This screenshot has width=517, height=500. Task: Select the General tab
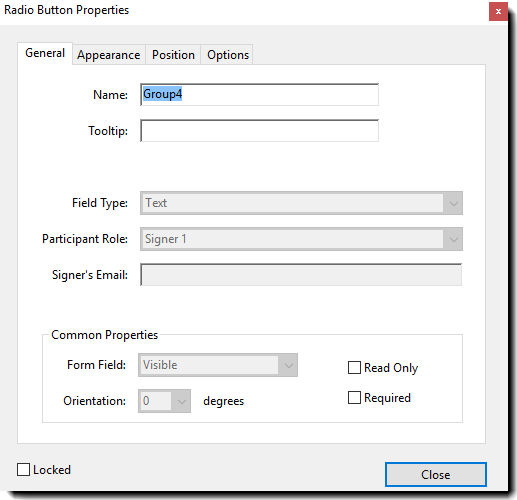point(45,53)
